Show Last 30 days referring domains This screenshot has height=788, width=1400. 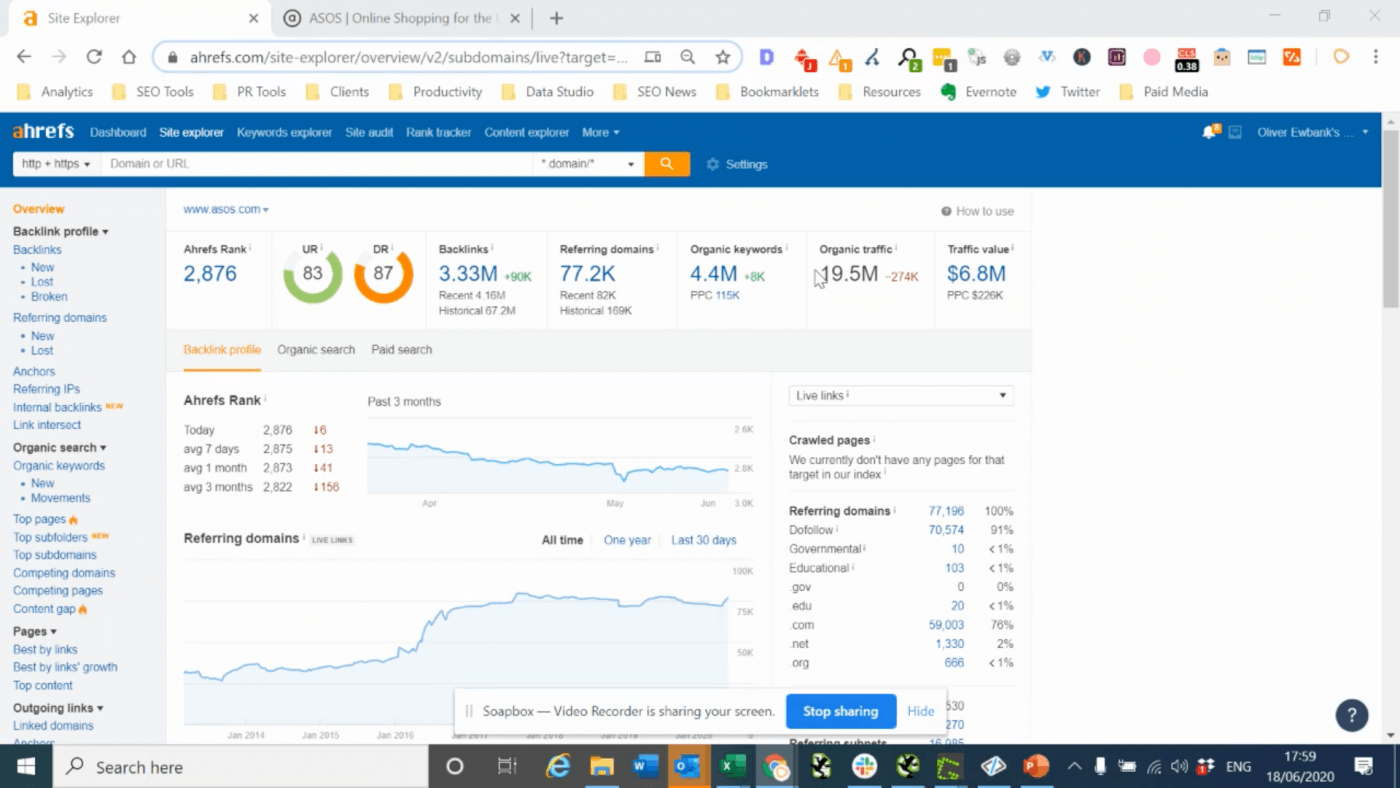(704, 540)
